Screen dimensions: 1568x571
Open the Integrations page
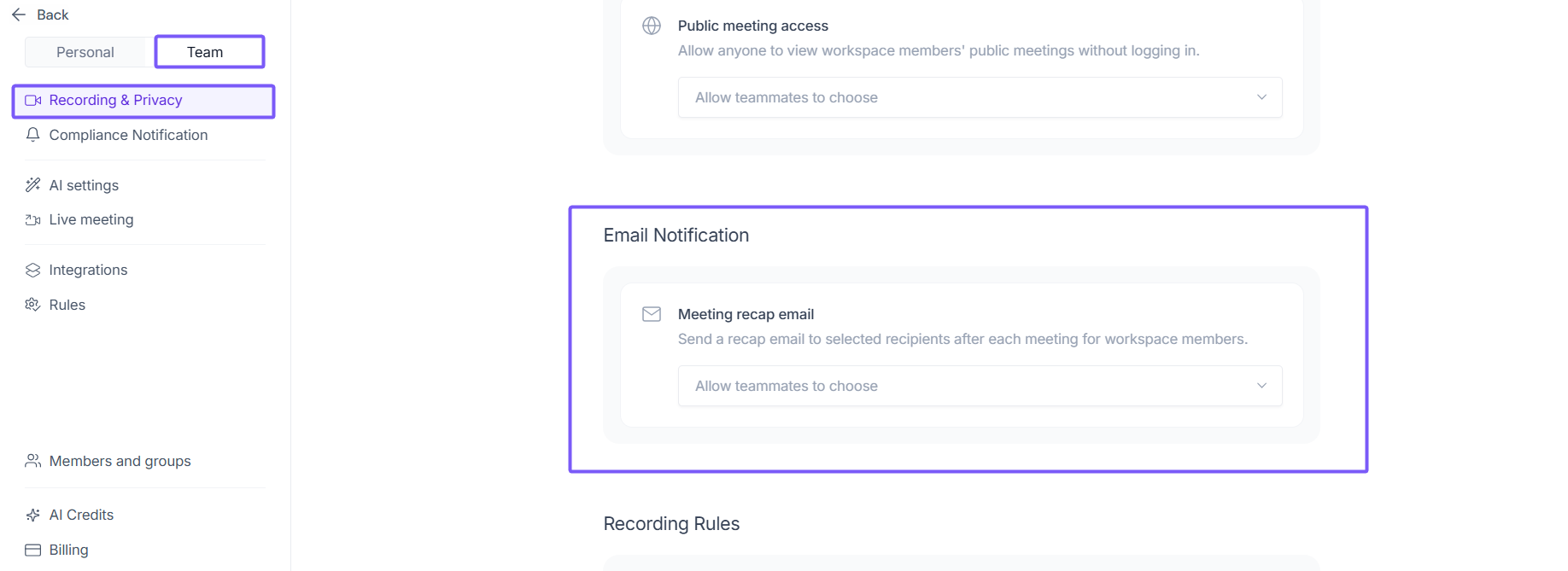(x=88, y=270)
